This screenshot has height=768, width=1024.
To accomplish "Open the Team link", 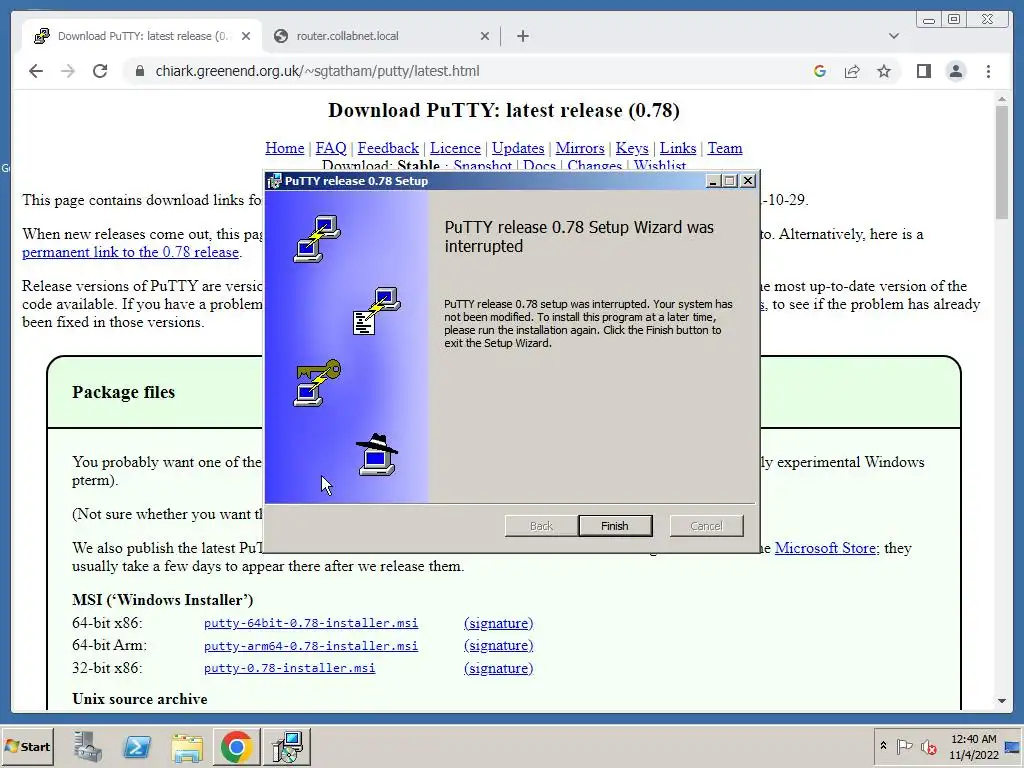I will [x=725, y=148].
